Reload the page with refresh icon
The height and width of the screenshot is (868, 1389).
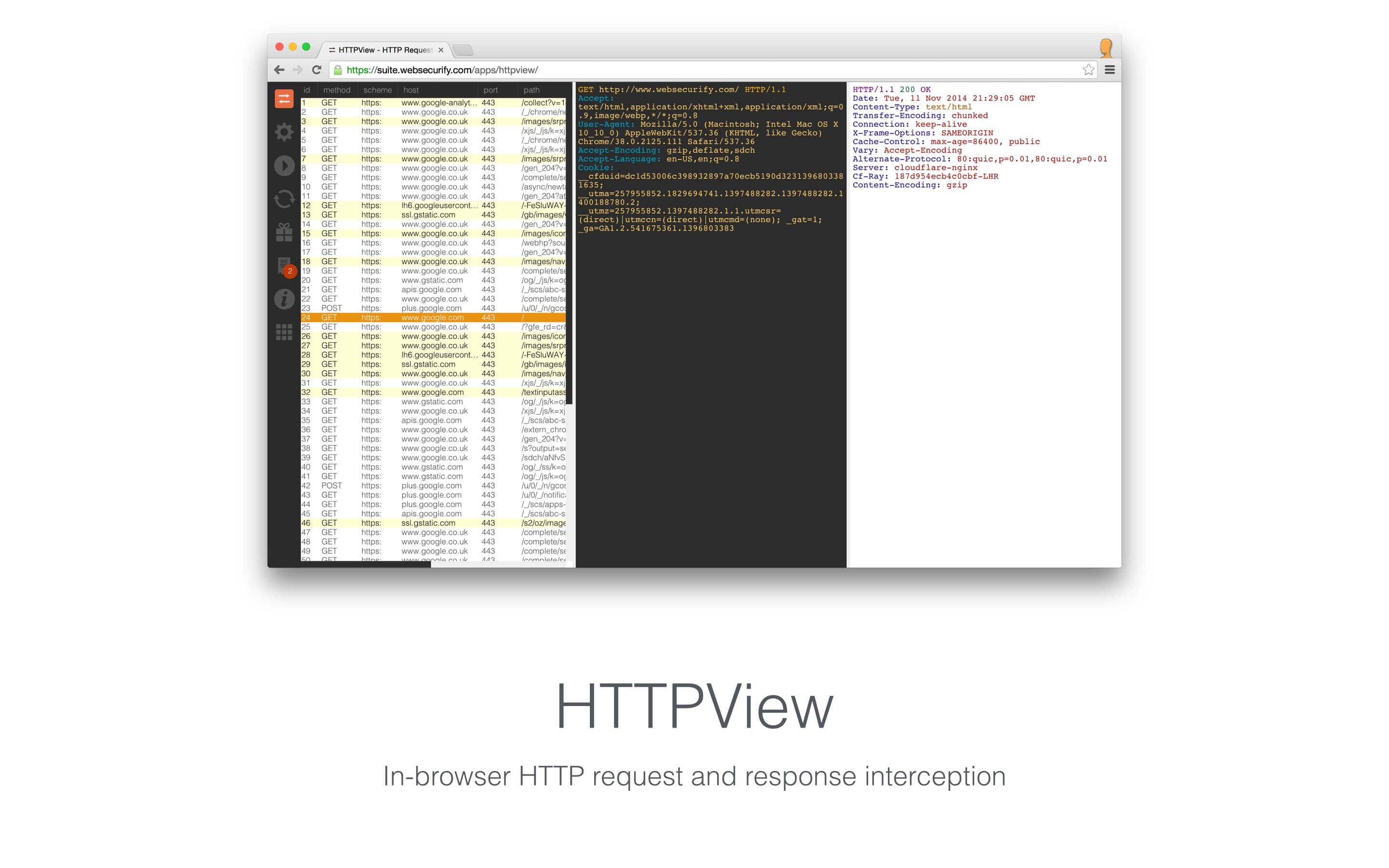point(316,70)
